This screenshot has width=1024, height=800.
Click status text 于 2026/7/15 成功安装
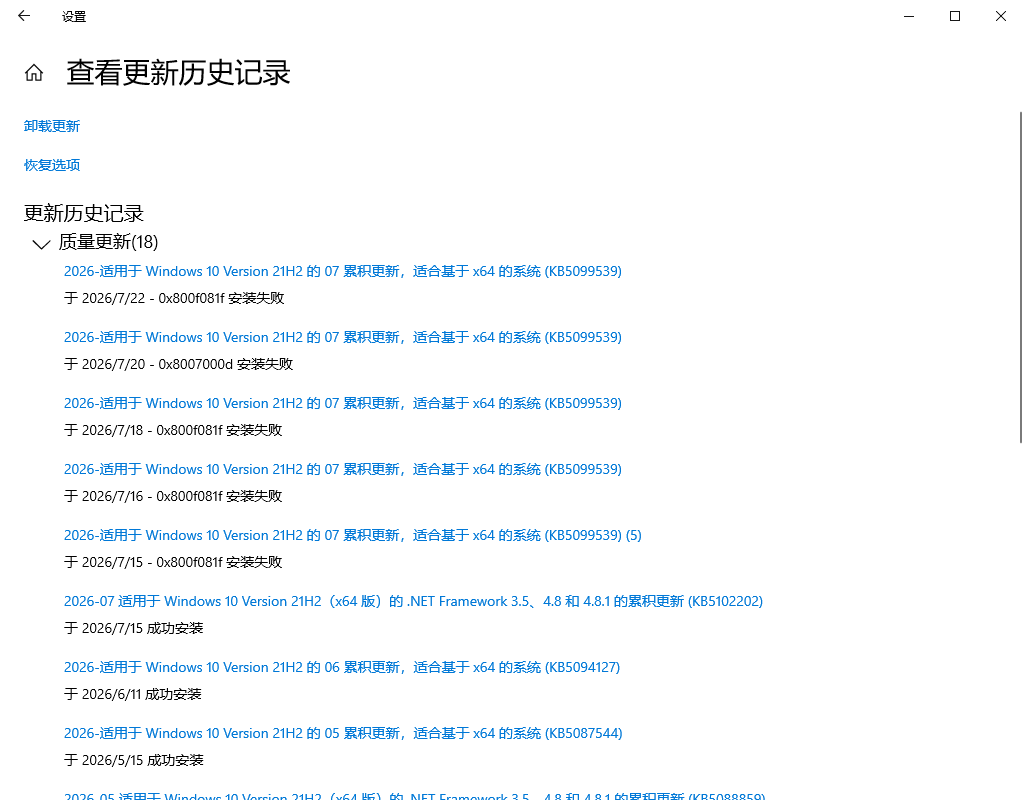coord(133,628)
